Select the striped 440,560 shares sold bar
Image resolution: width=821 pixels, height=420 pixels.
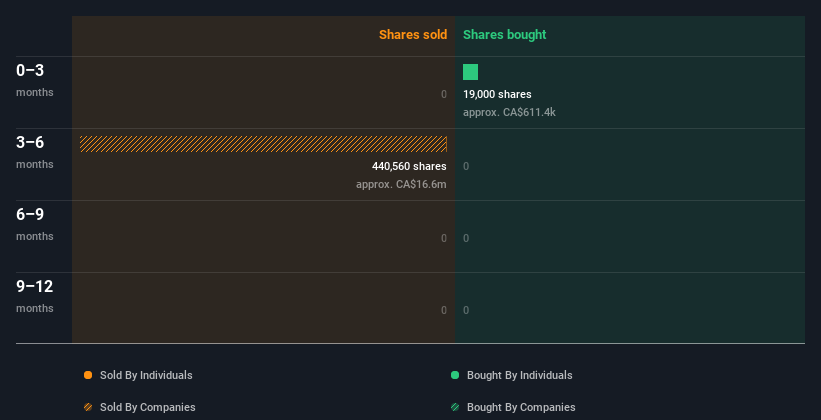click(263, 144)
